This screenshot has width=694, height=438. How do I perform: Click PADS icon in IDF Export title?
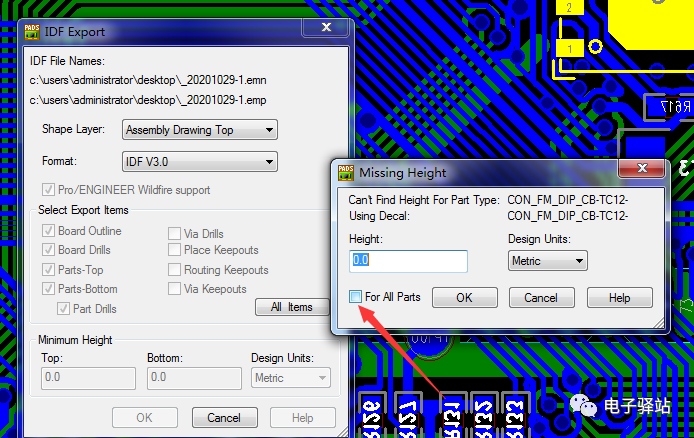coord(32,32)
